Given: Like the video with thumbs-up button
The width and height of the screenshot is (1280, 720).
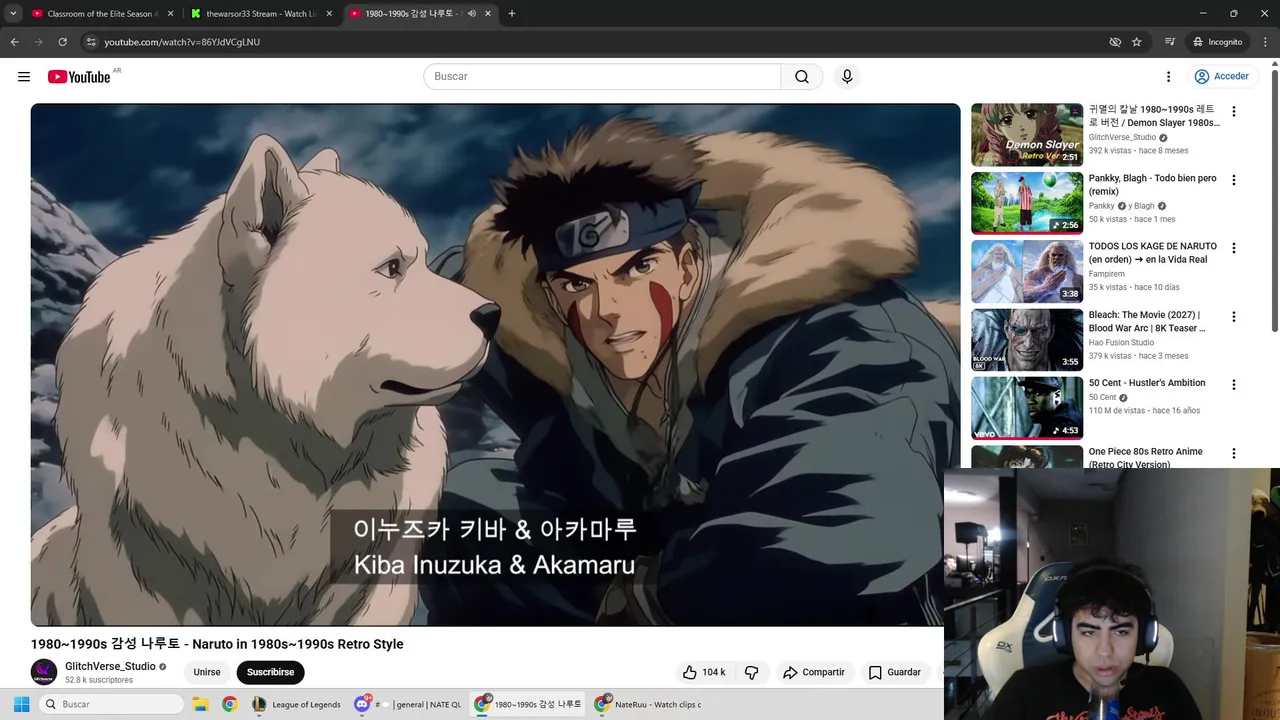Looking at the screenshot, I should pos(704,672).
